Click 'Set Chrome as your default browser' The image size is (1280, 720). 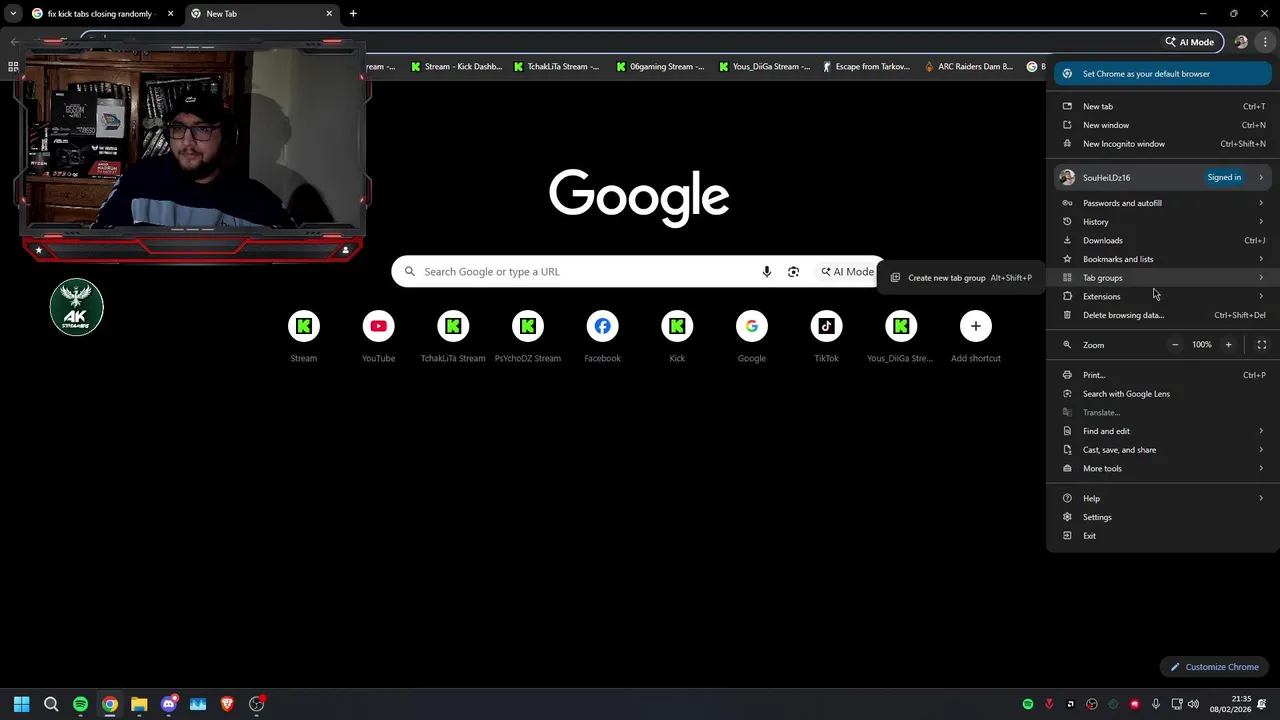click(x=1163, y=74)
